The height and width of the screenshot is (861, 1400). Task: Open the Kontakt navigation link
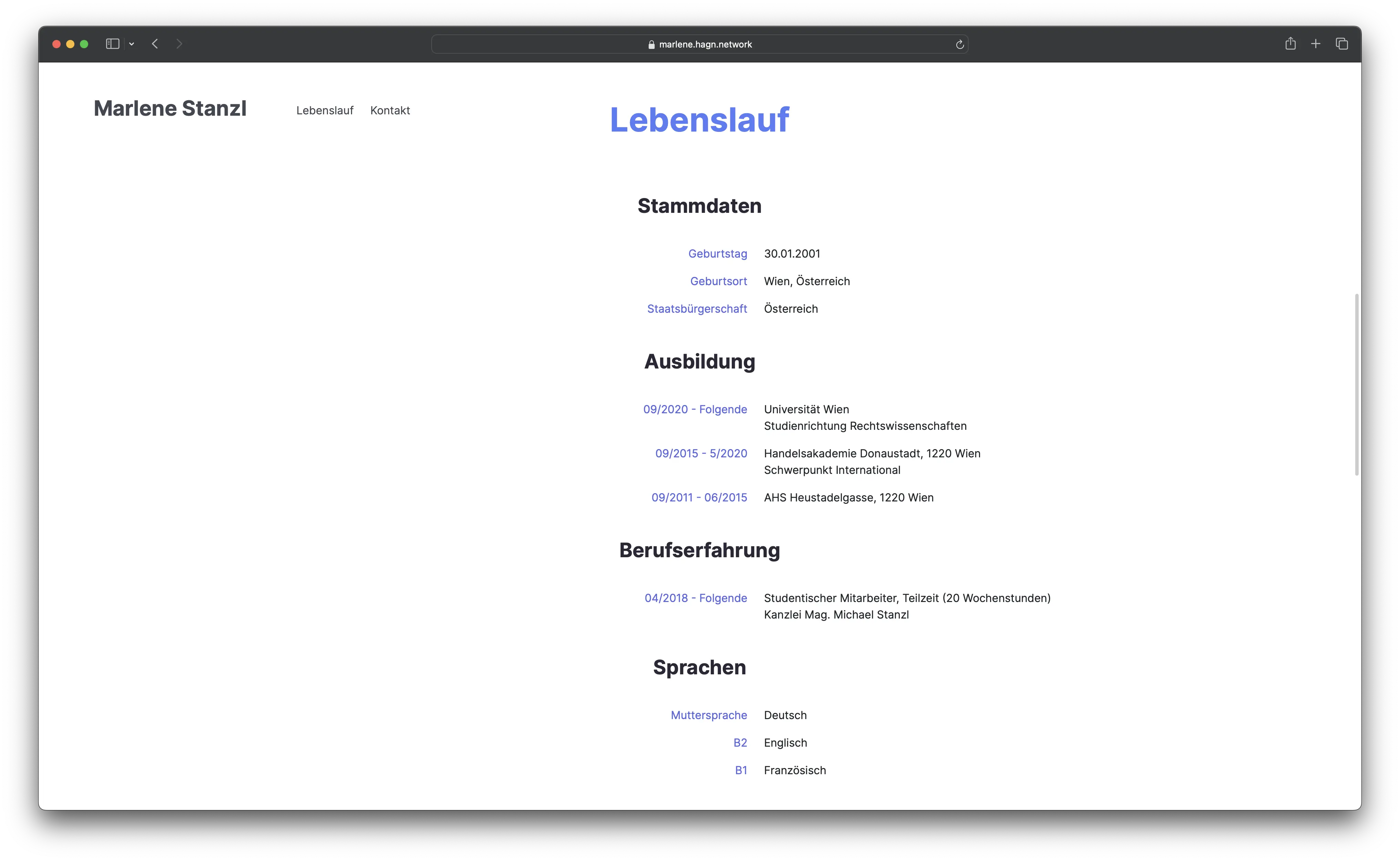click(x=390, y=111)
